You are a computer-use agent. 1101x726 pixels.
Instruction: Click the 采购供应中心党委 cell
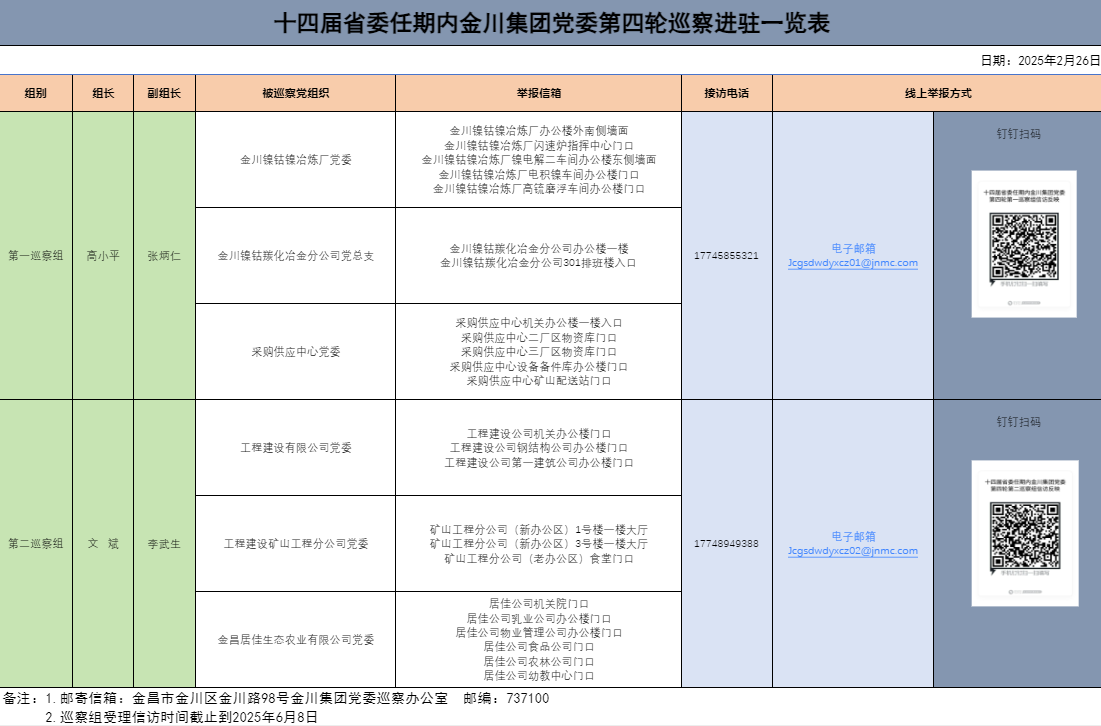(x=296, y=352)
